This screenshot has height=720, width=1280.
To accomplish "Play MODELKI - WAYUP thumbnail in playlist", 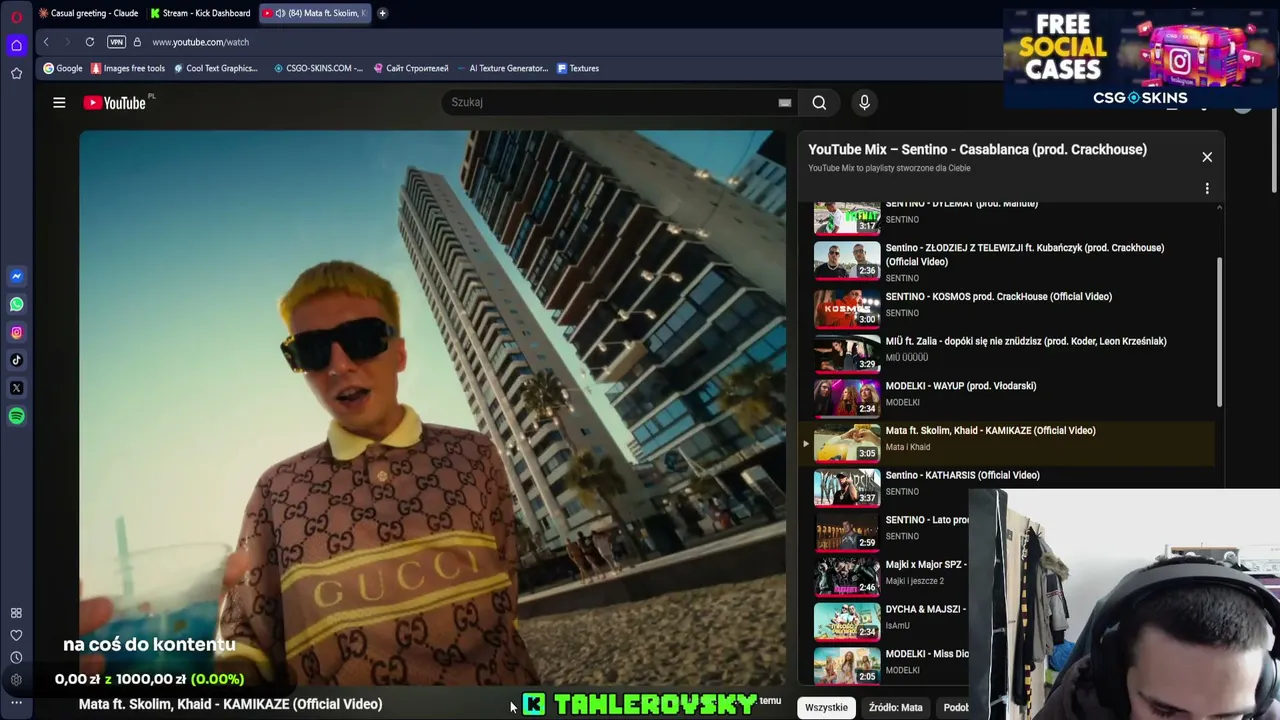I will click(x=847, y=398).
